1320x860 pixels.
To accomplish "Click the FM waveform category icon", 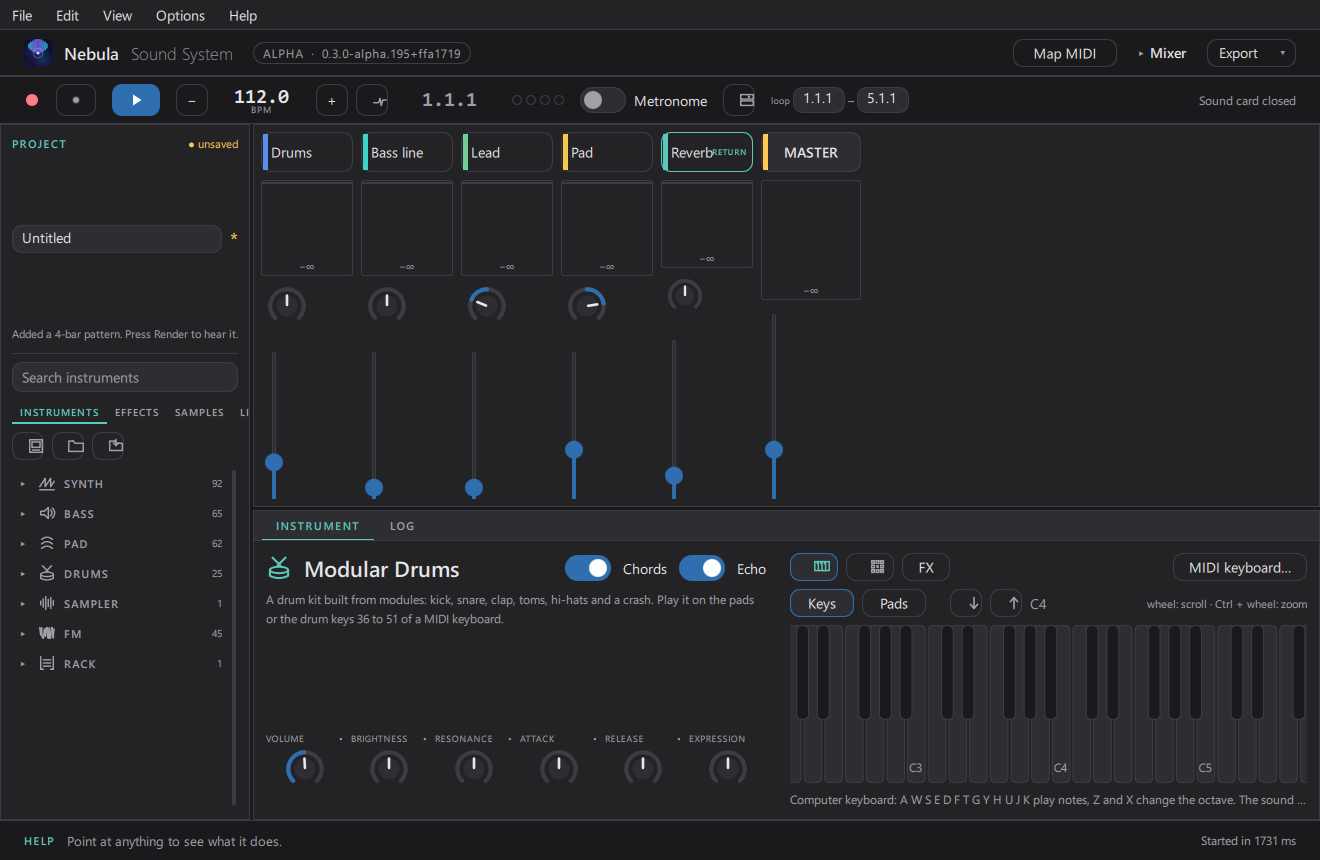I will click(x=47, y=634).
